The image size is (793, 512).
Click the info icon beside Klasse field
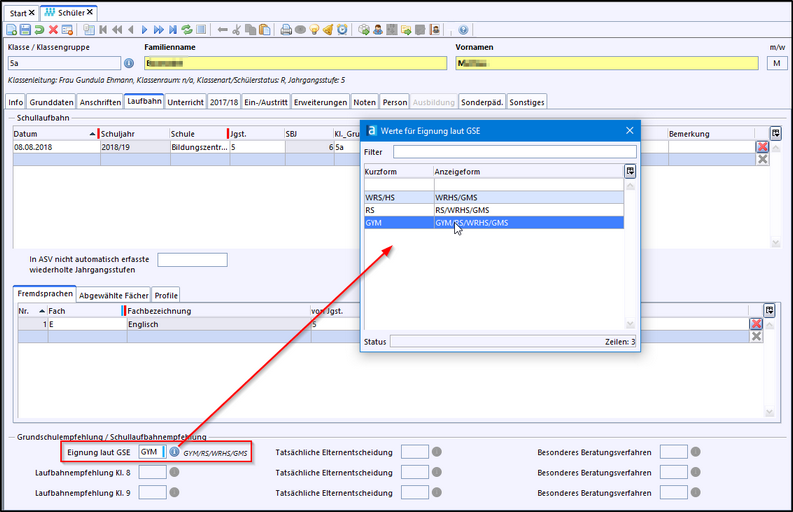coord(128,63)
